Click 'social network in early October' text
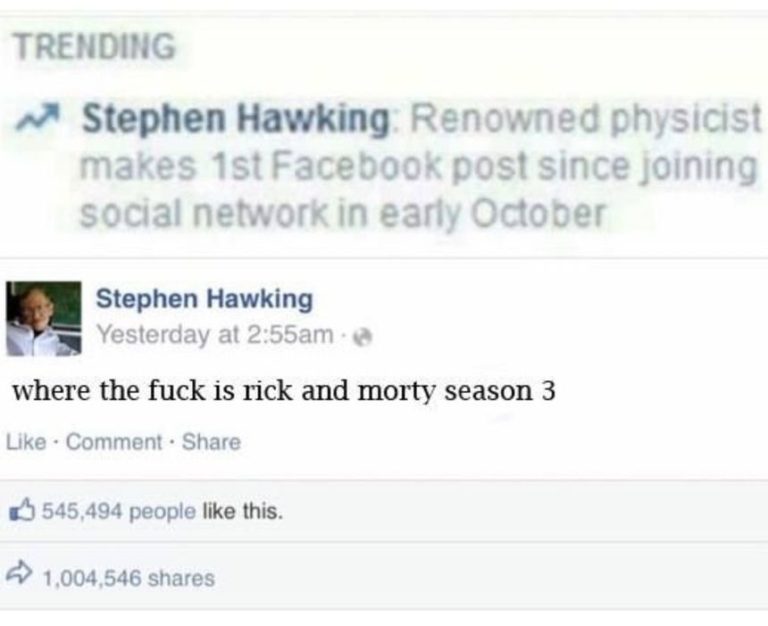768x626 pixels. (342, 213)
